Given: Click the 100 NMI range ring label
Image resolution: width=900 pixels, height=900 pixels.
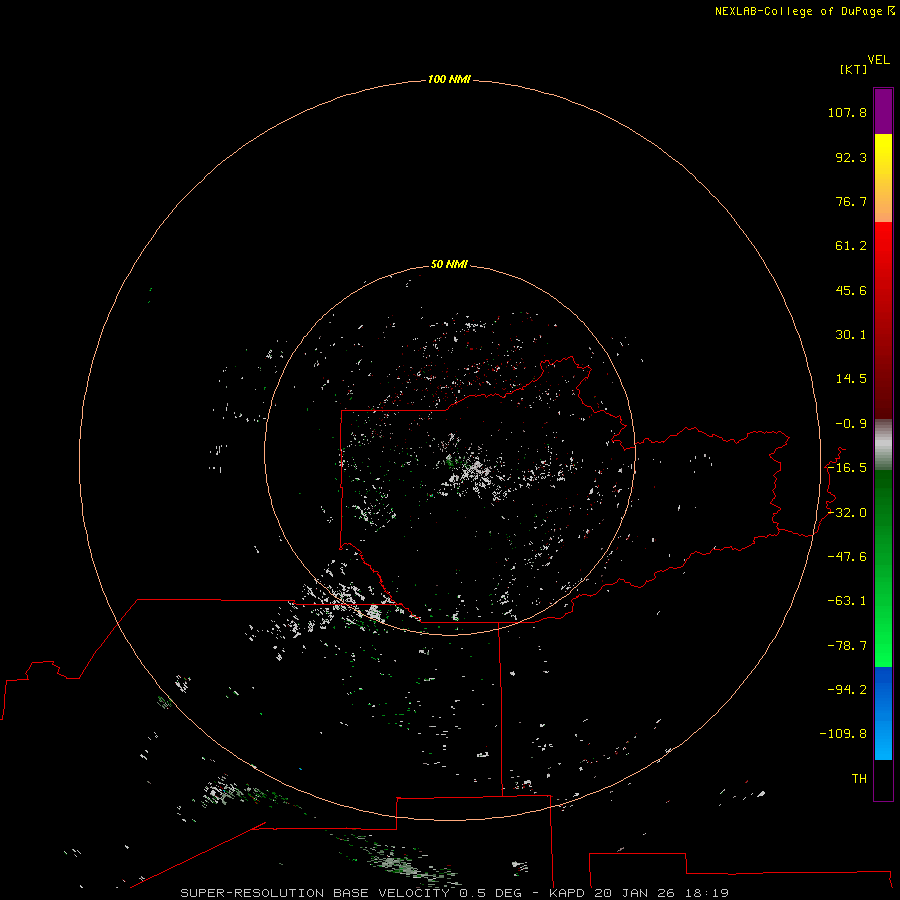Looking at the screenshot, I should [449, 79].
